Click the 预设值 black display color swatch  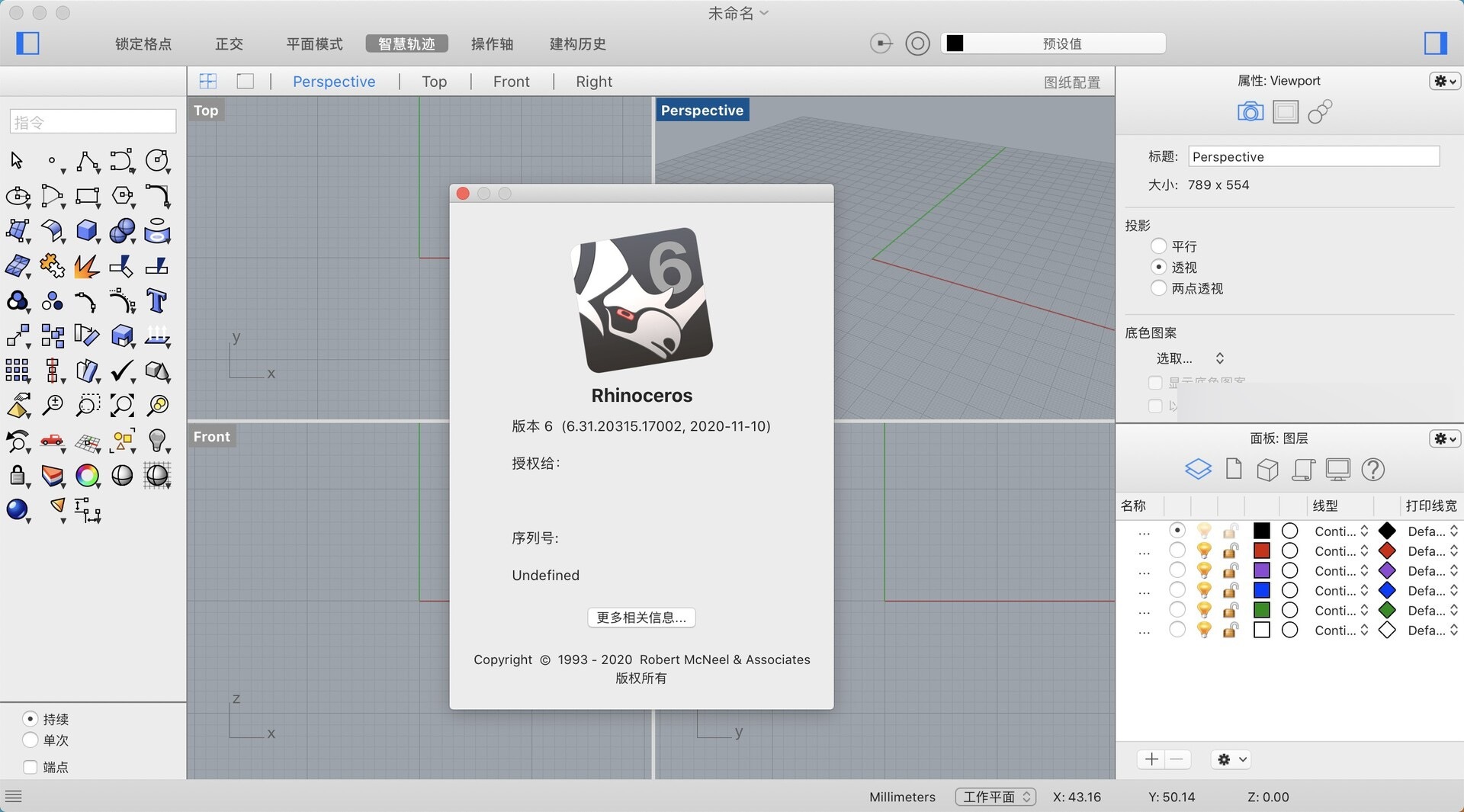point(955,43)
